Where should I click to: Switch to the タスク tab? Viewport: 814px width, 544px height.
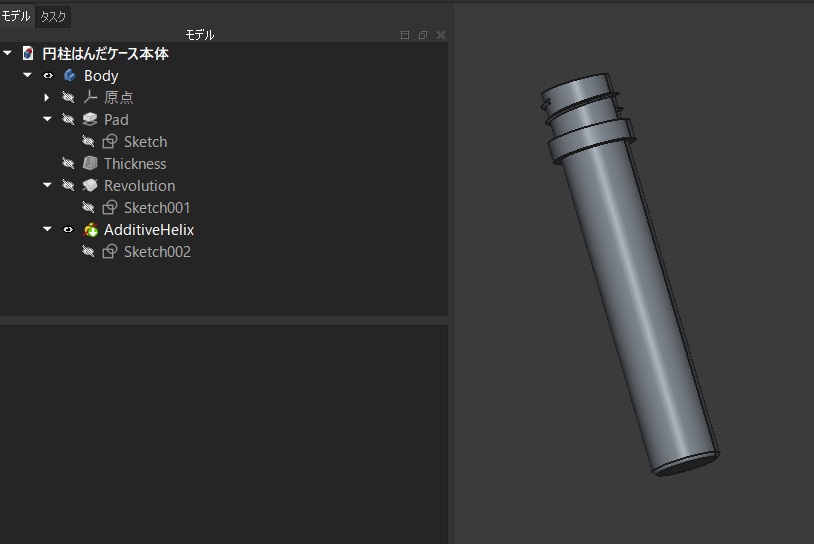(53, 16)
